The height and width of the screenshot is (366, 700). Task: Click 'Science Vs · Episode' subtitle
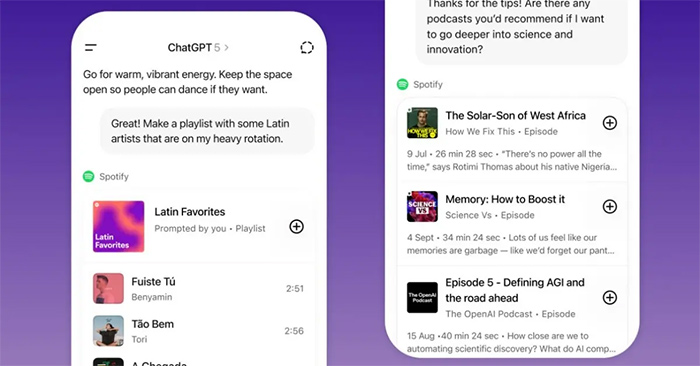tap(490, 215)
